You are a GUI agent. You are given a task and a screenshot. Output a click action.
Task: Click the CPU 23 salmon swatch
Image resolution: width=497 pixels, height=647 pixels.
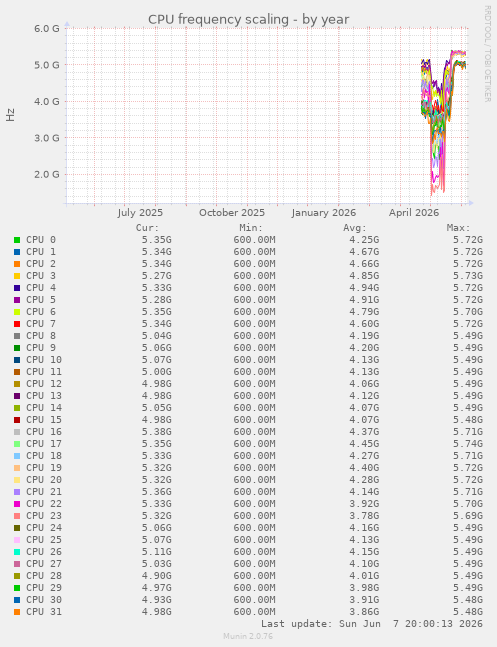click(x=17, y=515)
